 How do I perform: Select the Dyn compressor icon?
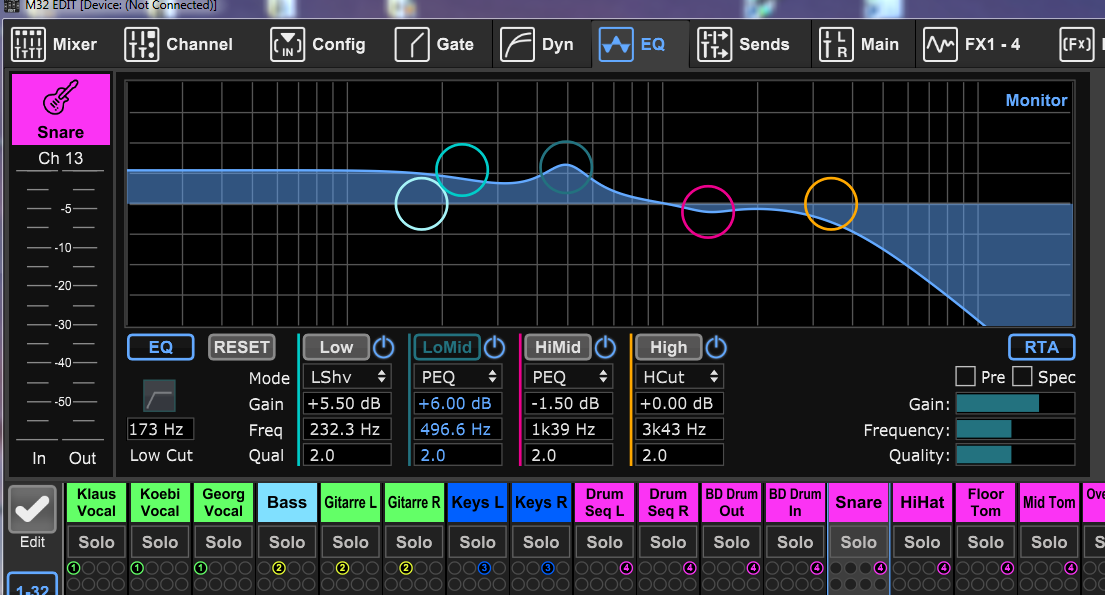click(x=517, y=44)
